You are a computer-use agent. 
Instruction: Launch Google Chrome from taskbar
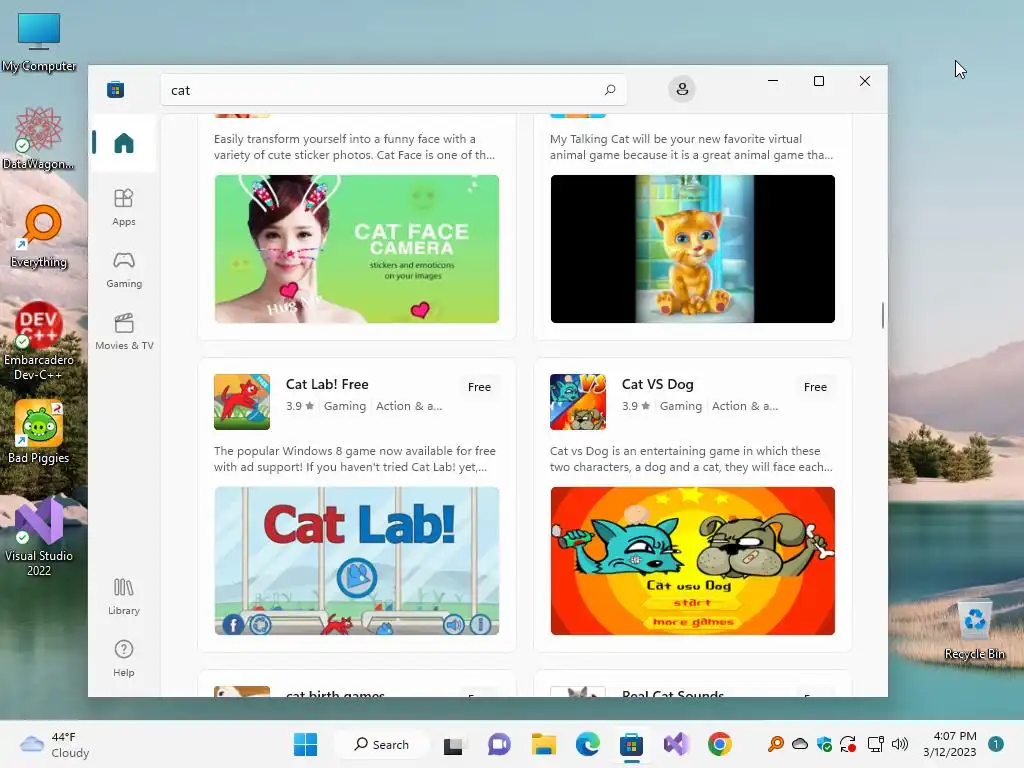coord(720,744)
